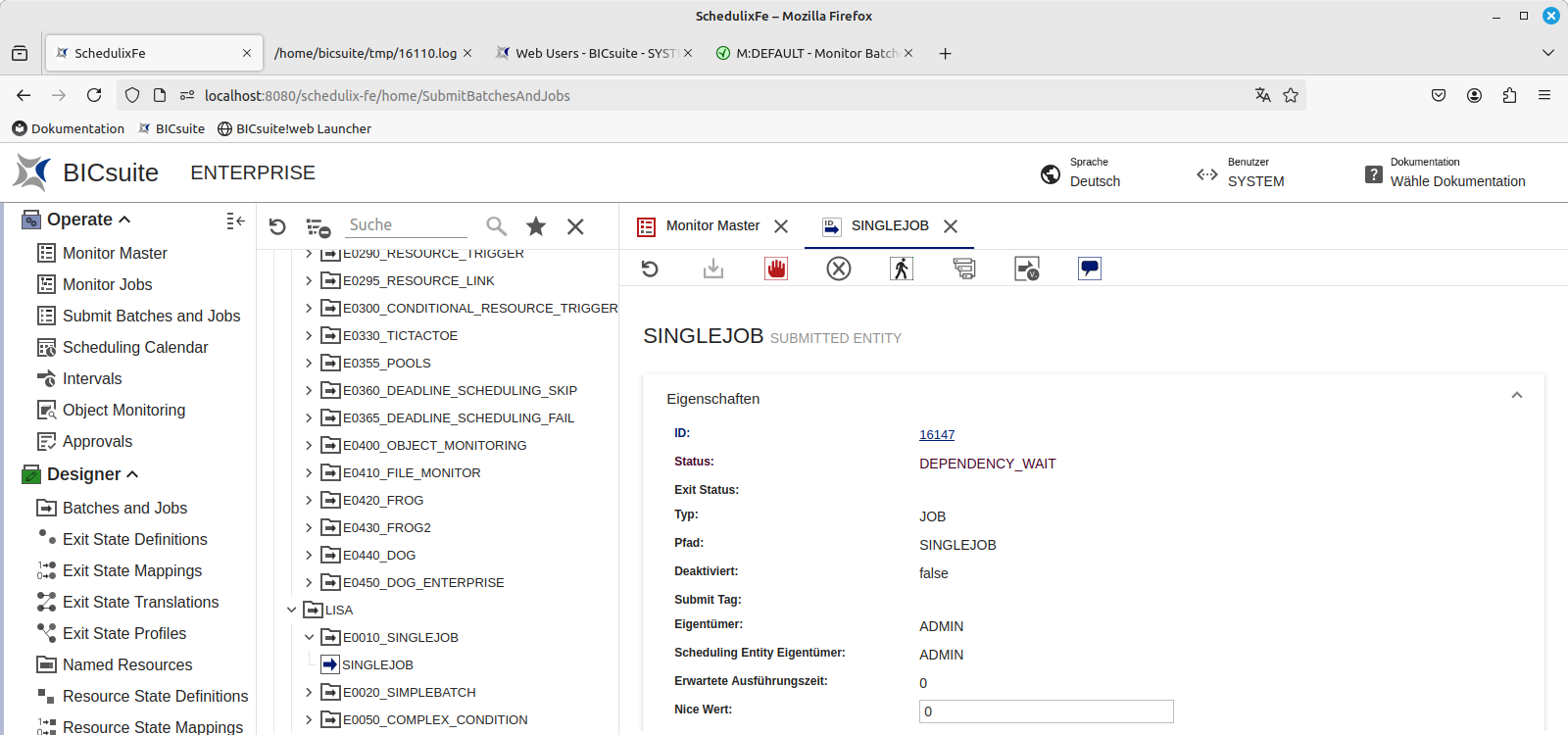Click the circled X cancel job icon
The height and width of the screenshot is (735, 1568).
839,269
